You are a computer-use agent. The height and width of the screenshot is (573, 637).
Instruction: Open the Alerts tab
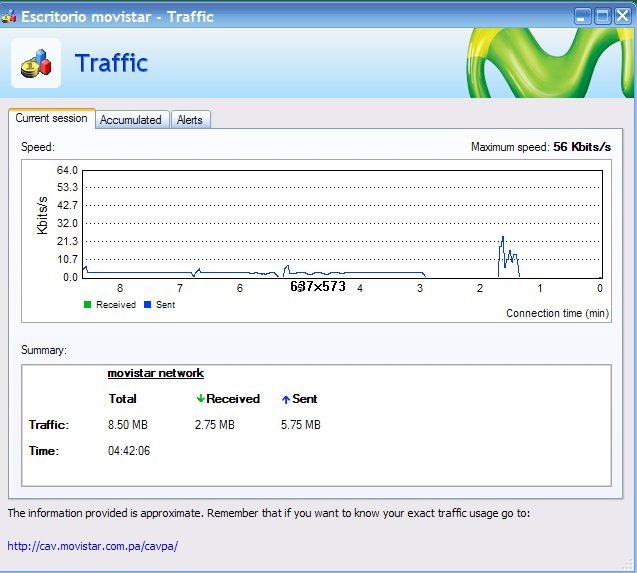(x=191, y=120)
